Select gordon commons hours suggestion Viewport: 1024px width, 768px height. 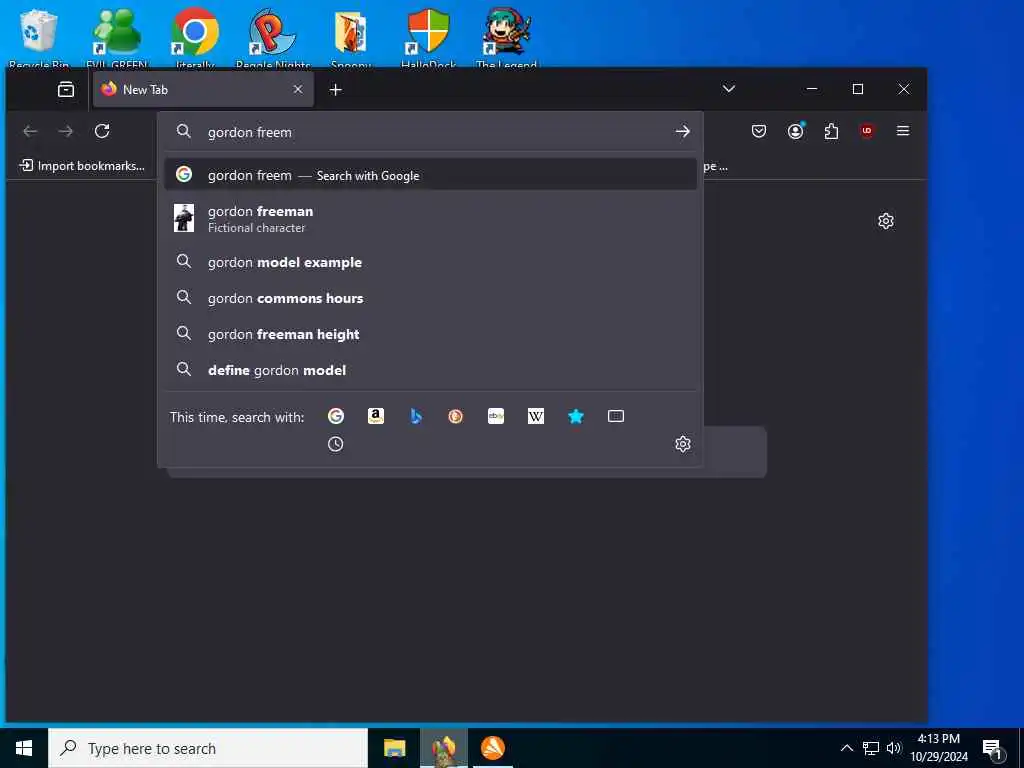coord(431,298)
